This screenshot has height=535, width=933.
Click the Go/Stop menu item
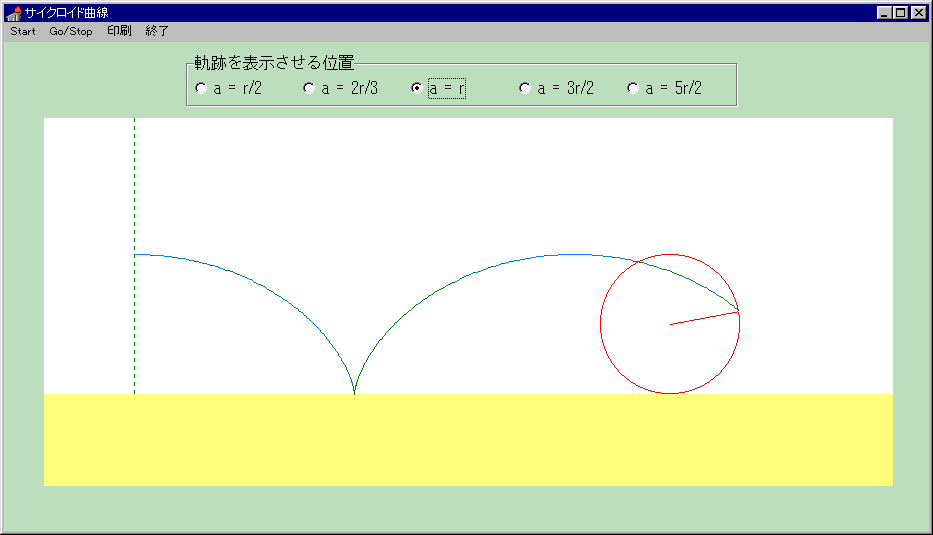(x=71, y=31)
